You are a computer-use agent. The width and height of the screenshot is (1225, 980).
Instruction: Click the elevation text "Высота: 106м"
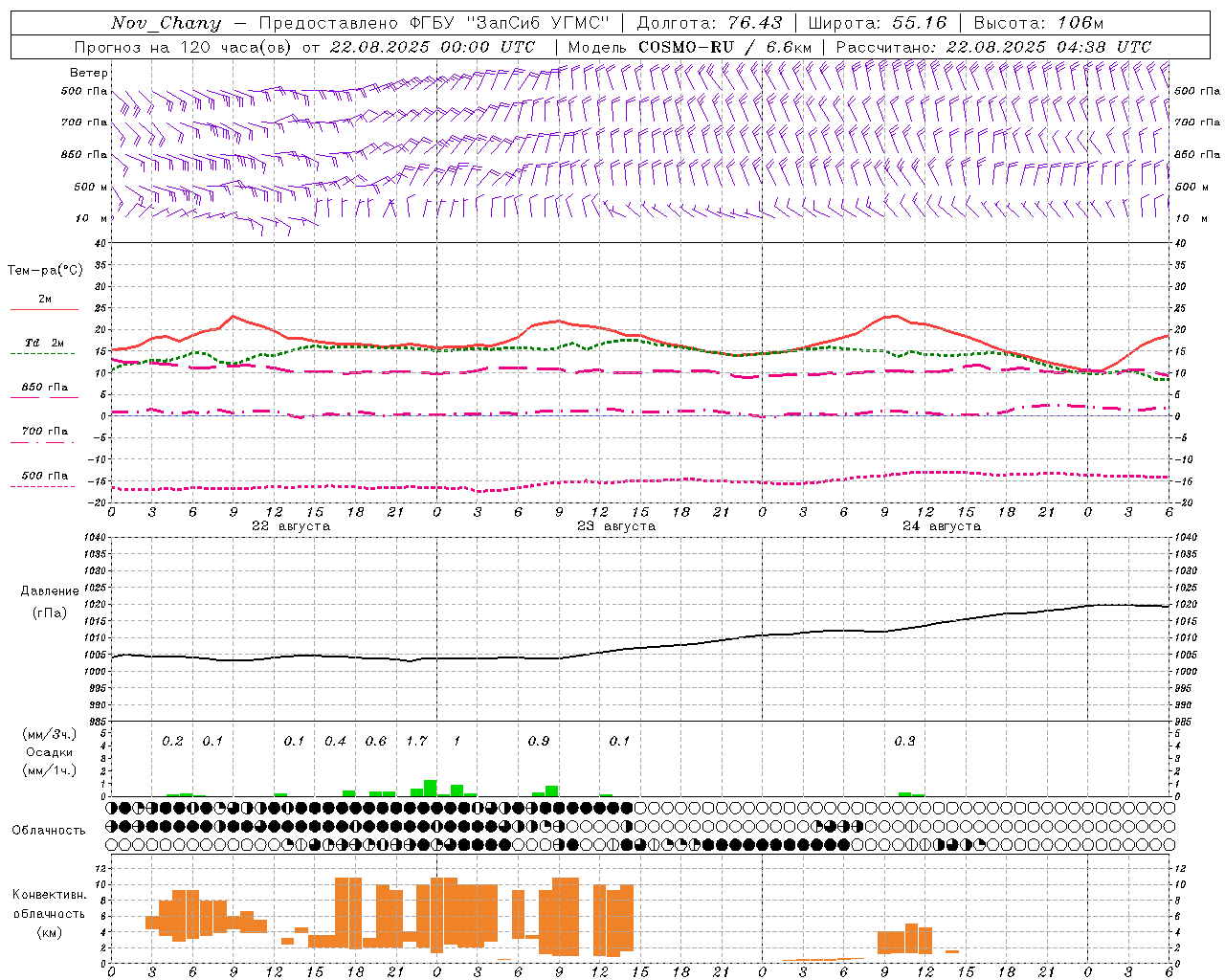point(1038,23)
